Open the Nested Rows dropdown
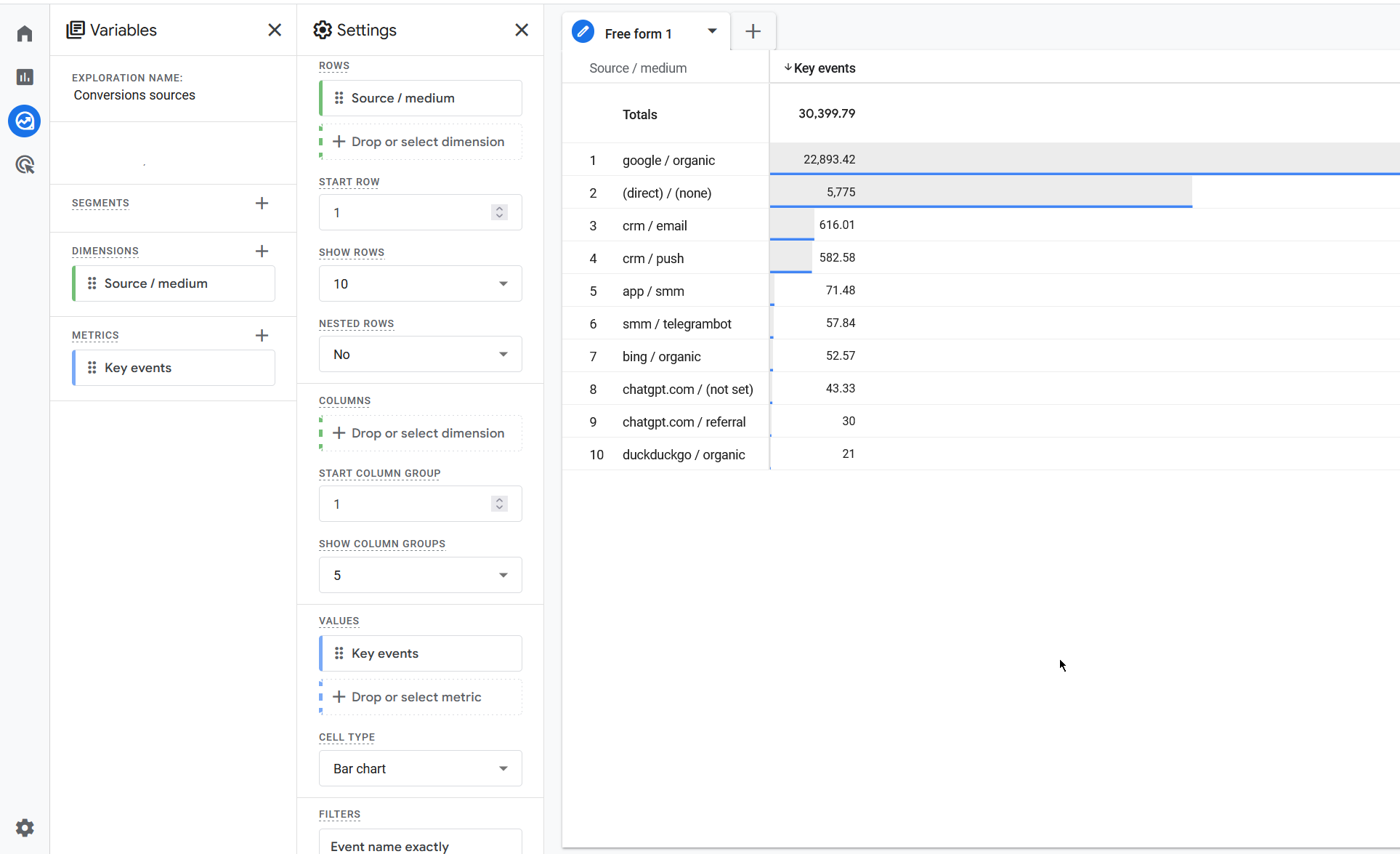The image size is (1400, 854). (420, 355)
